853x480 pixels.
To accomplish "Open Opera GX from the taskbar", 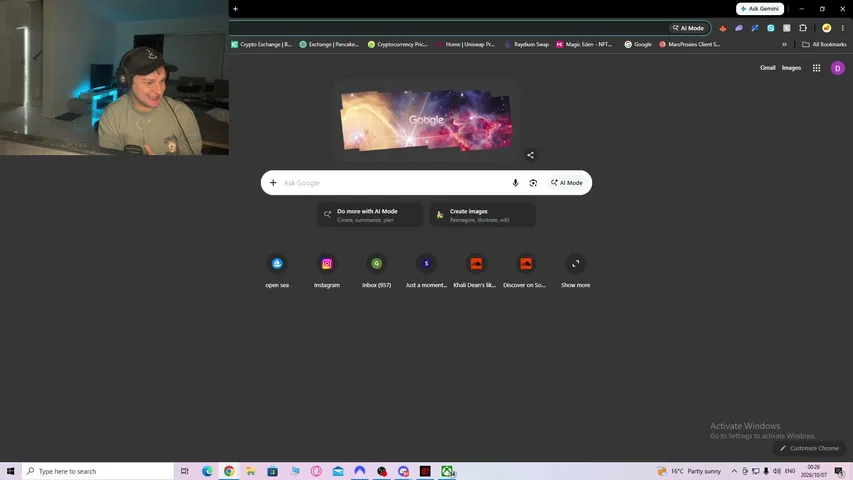I will [316, 471].
